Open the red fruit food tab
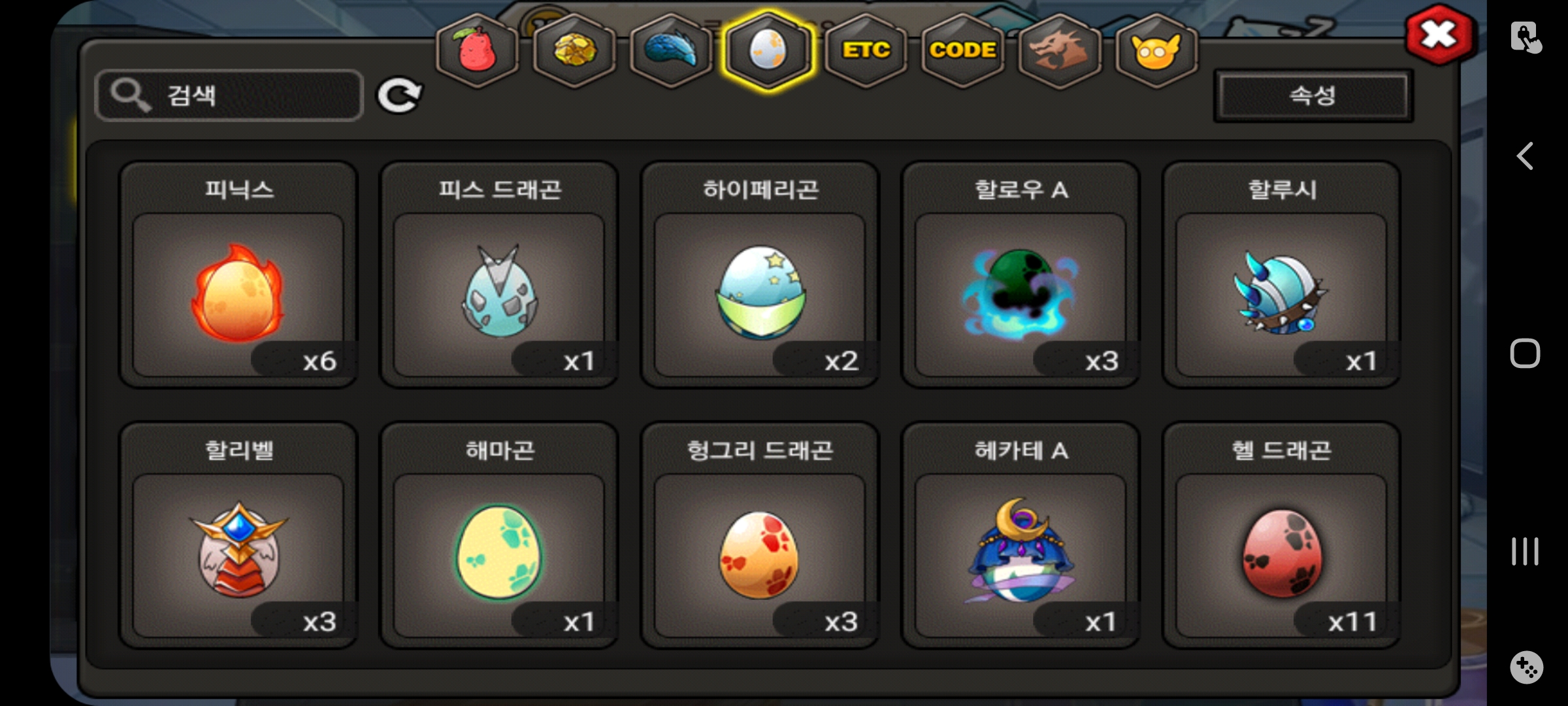 (478, 50)
